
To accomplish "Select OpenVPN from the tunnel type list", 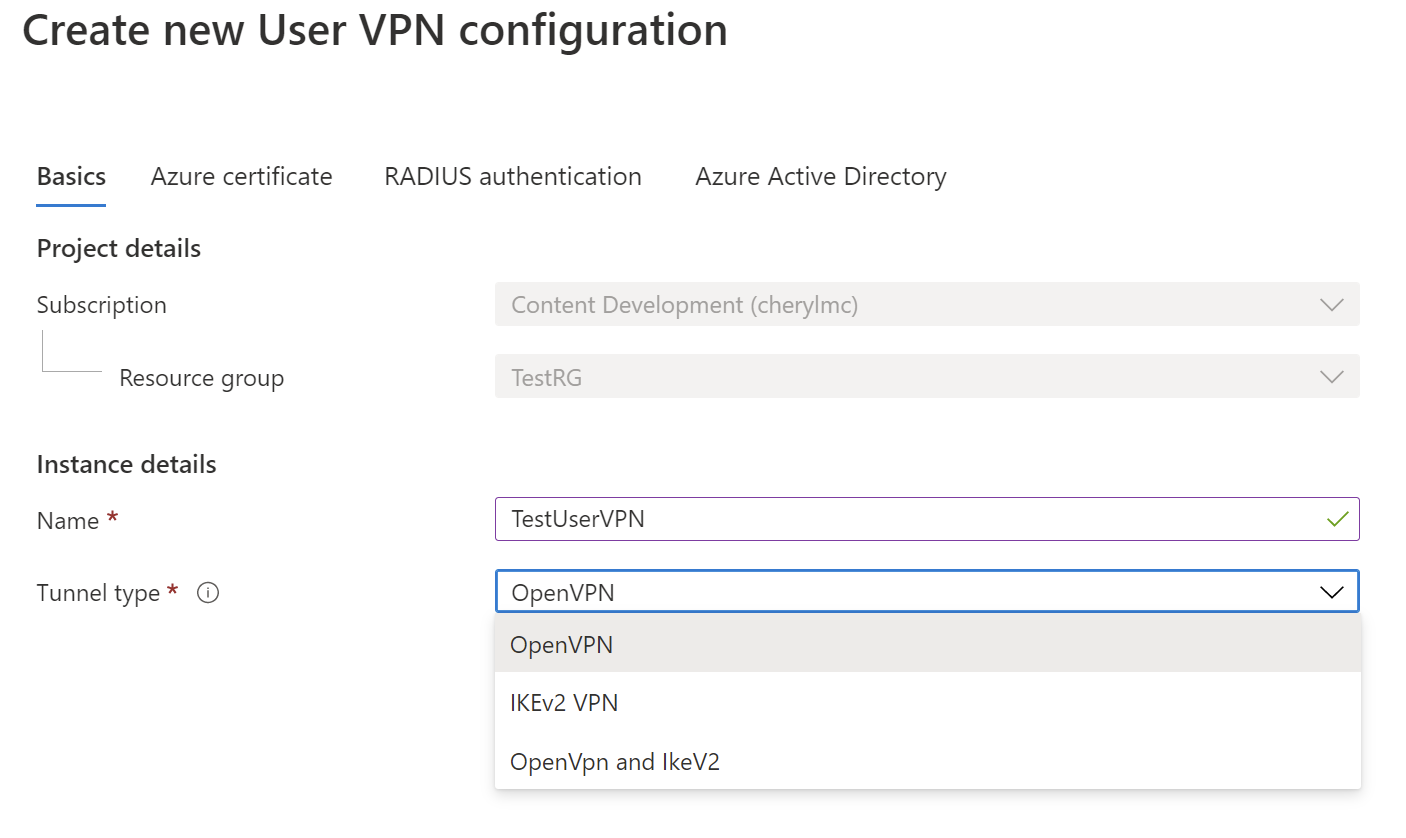I will click(561, 645).
